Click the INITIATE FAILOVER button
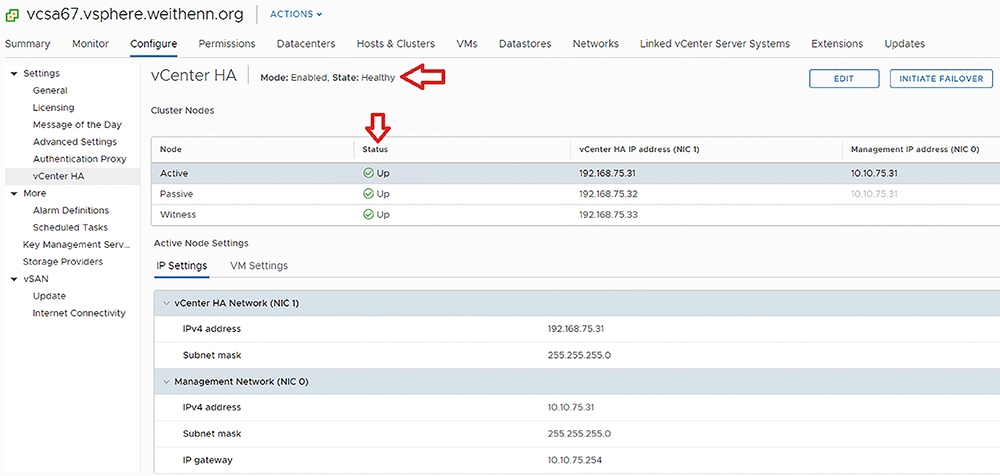Screen dimensions: 1000x476 (x=941, y=78)
